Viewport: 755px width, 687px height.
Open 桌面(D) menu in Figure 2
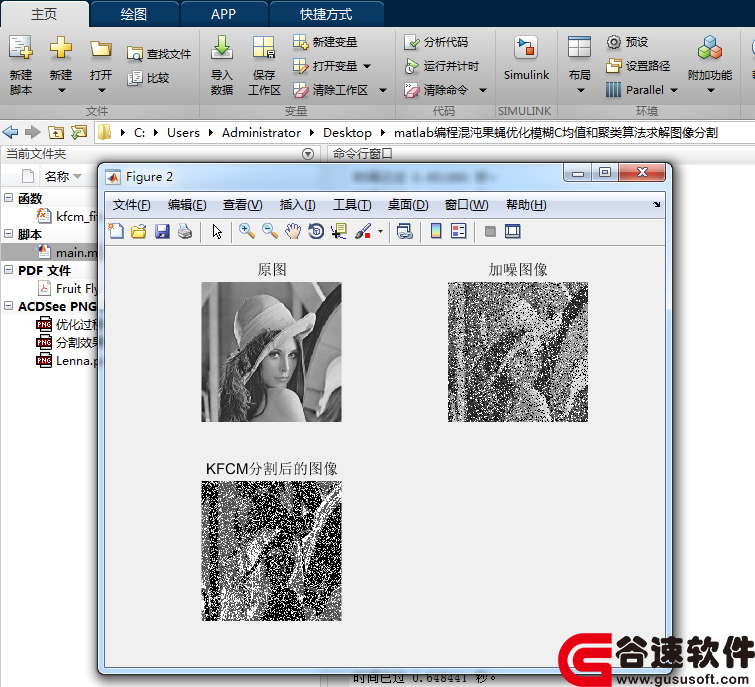coord(408,205)
